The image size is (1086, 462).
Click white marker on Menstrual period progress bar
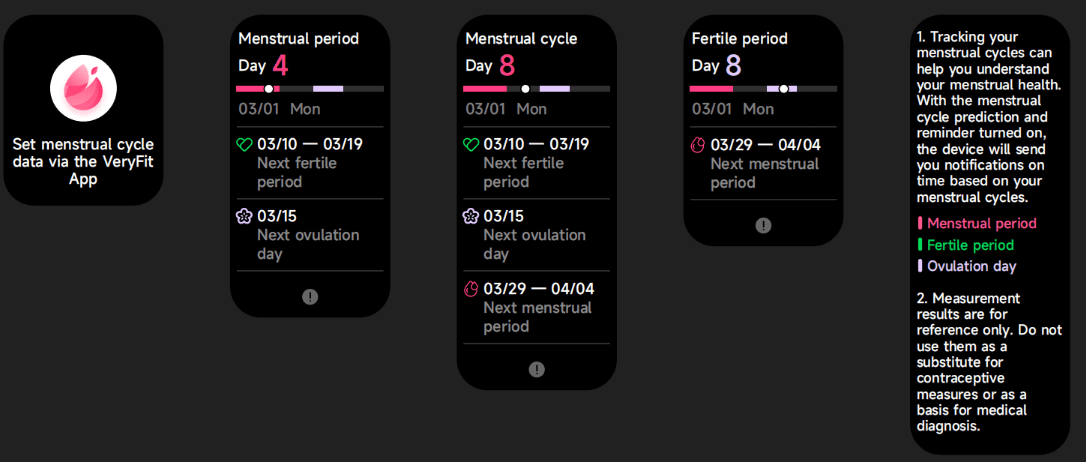269,89
